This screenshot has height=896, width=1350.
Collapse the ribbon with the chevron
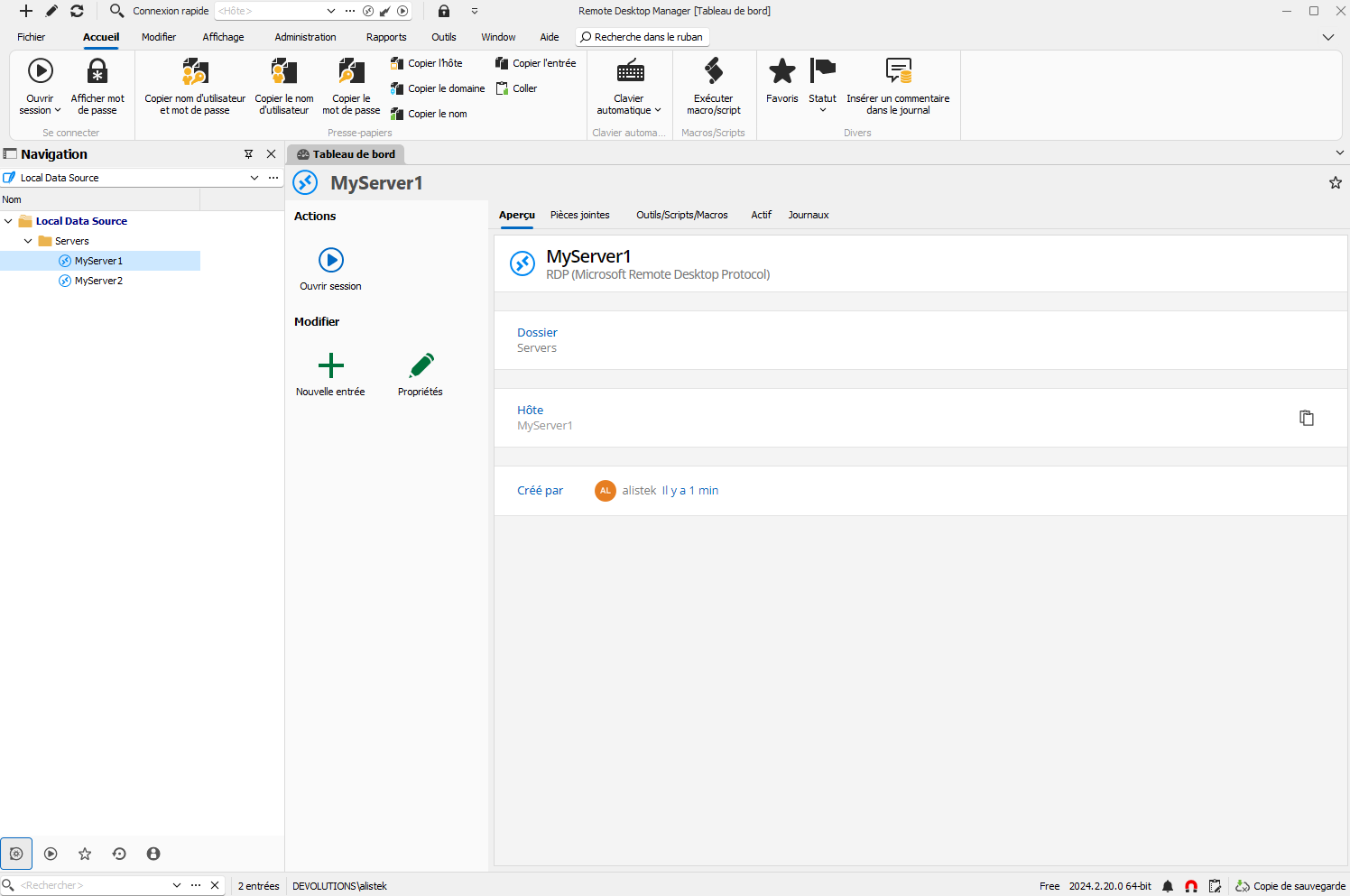point(1327,37)
